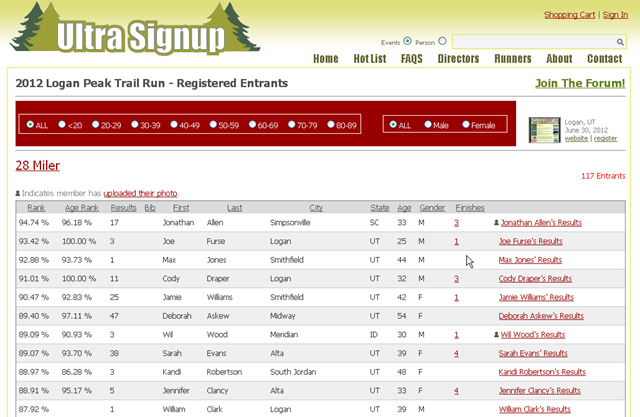Click into the site search field
This screenshot has height=417, width=640.
[x=534, y=42]
